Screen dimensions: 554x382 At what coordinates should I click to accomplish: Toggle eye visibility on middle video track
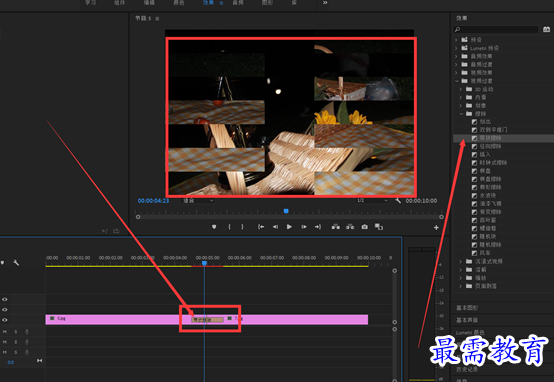(x=5, y=310)
